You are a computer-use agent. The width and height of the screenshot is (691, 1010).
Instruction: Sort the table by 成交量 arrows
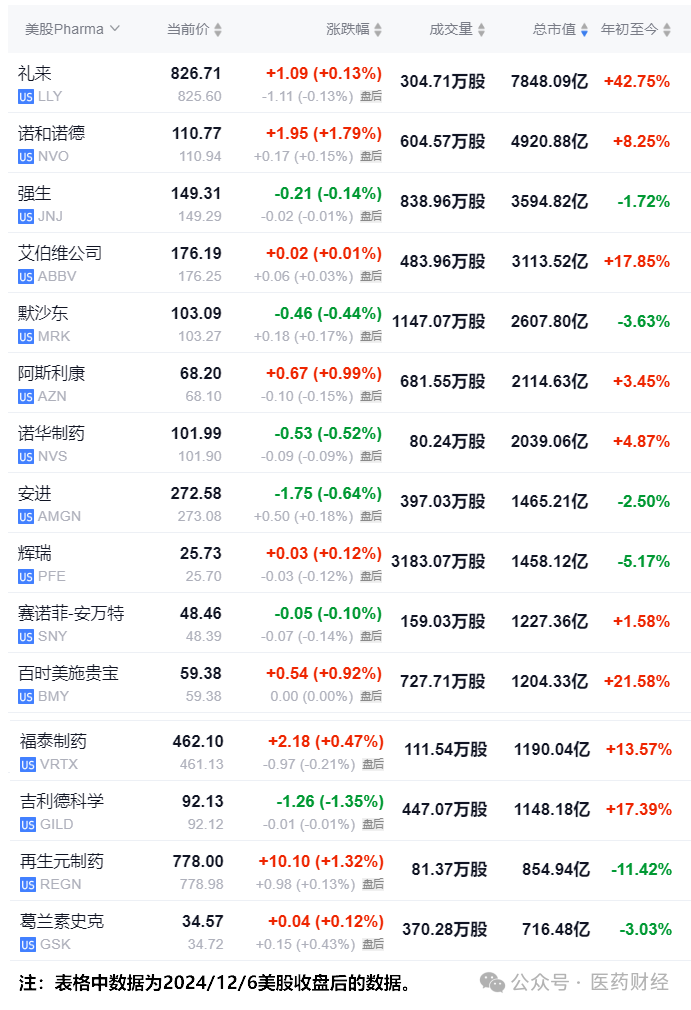[481, 30]
